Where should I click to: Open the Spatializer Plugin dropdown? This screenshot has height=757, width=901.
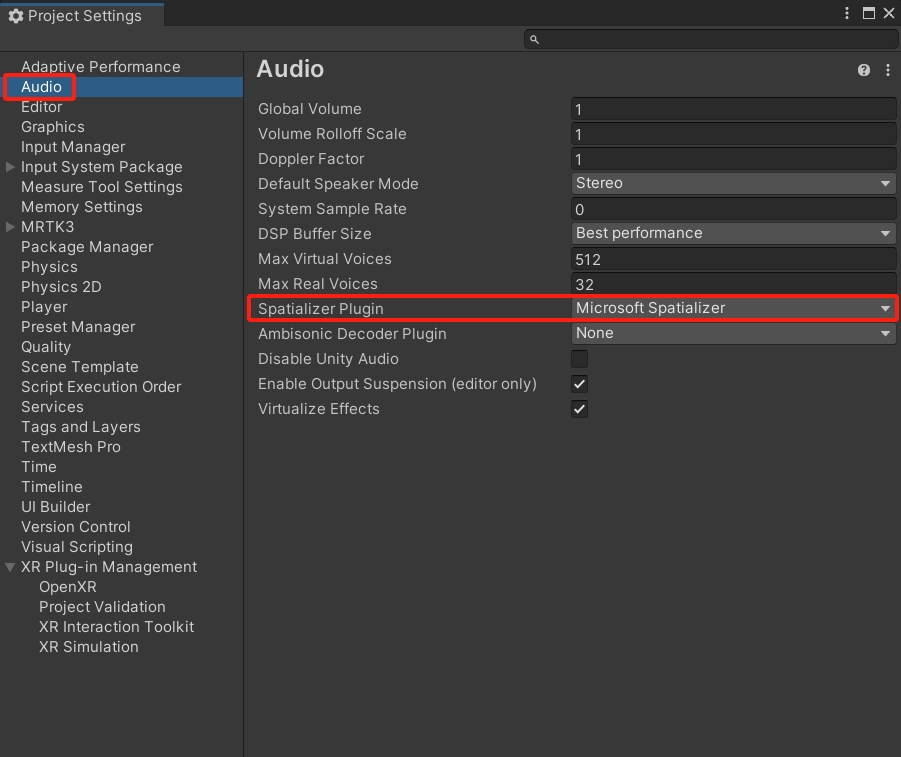click(733, 308)
